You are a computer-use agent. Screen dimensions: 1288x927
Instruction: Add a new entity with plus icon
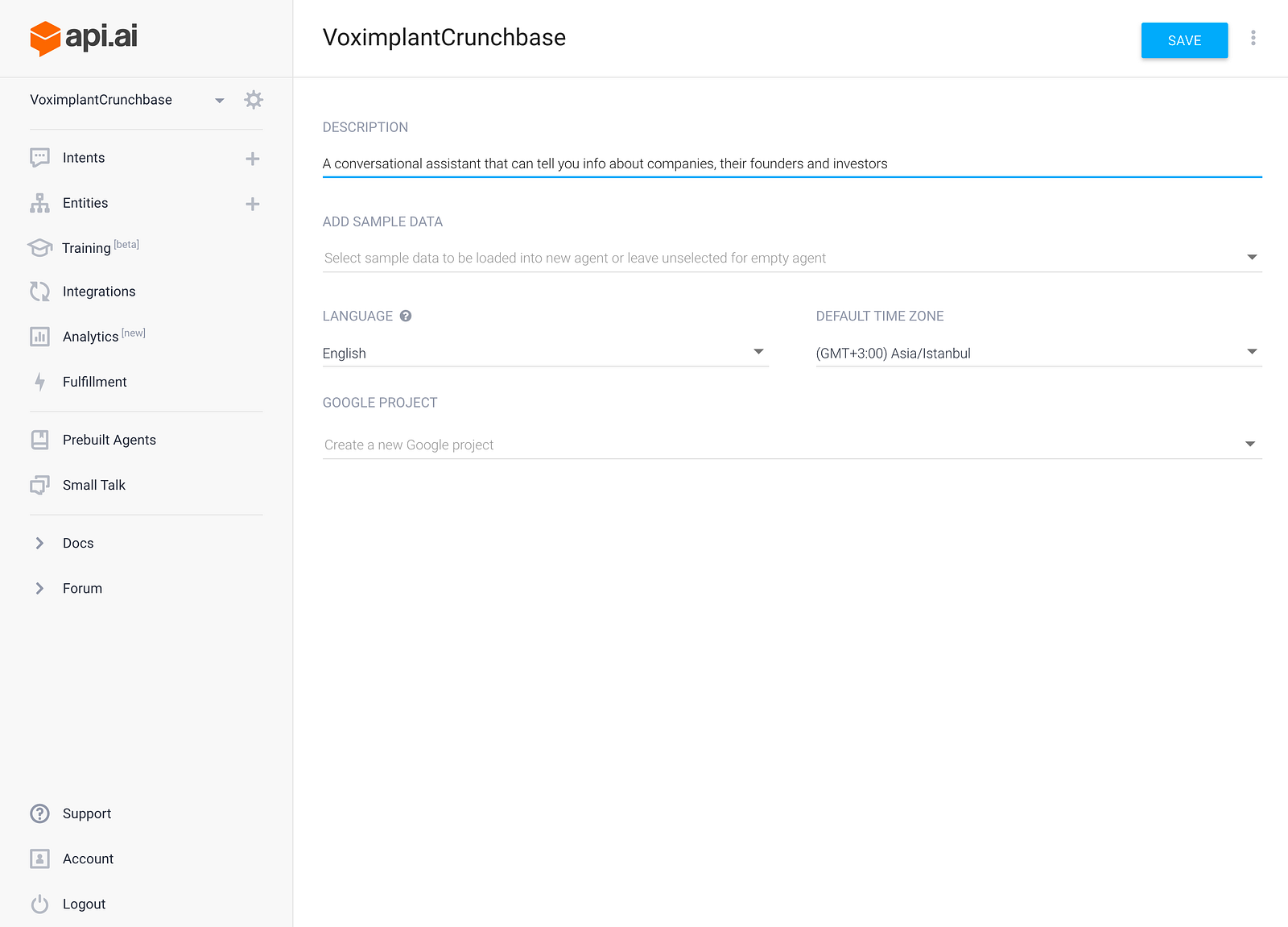(253, 204)
